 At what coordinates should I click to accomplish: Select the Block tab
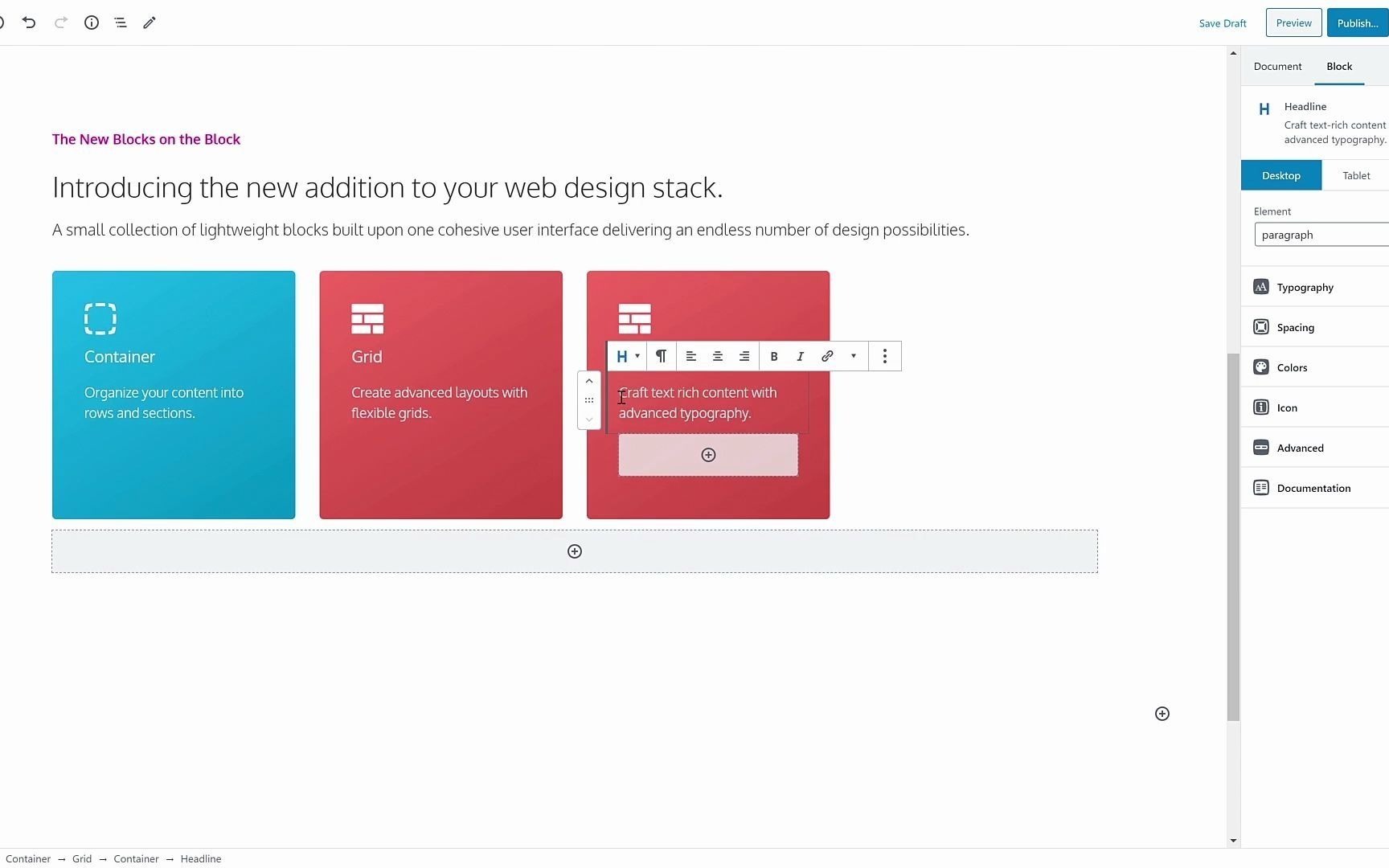pyautogui.click(x=1339, y=66)
